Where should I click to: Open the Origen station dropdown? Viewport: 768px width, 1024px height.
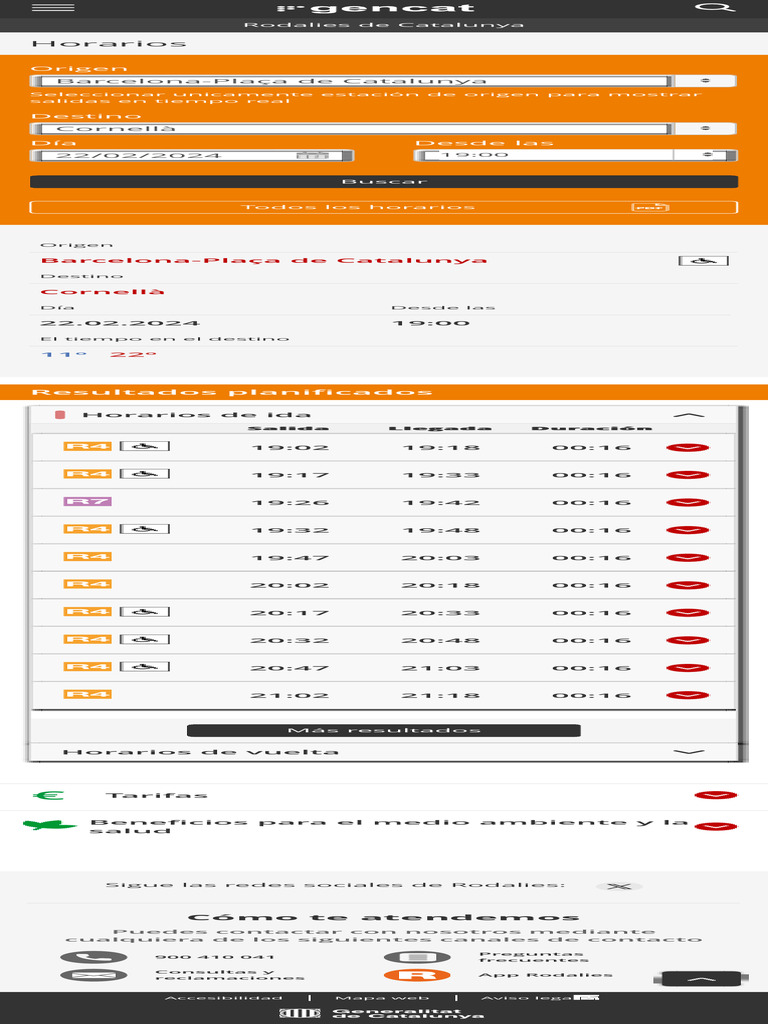[x=705, y=81]
